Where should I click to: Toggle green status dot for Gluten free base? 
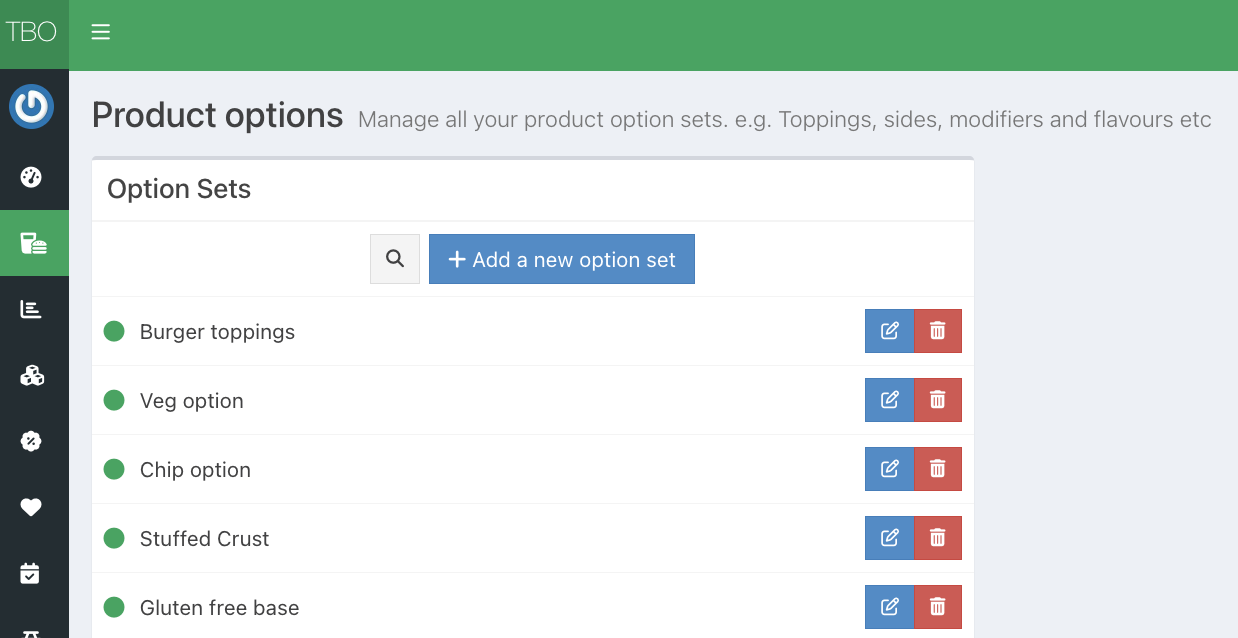pos(114,607)
